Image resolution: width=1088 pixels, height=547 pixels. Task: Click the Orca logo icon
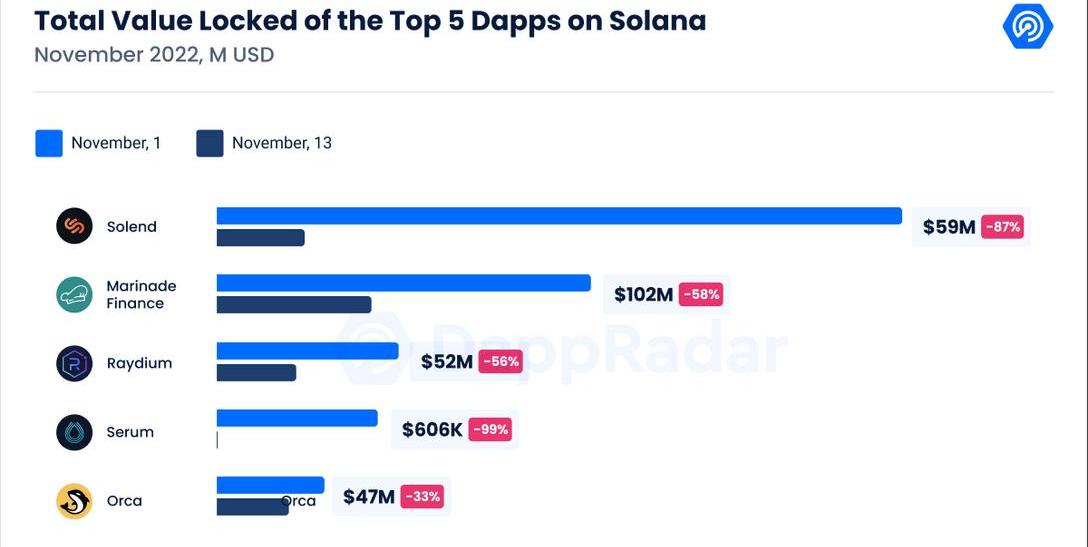coord(74,501)
